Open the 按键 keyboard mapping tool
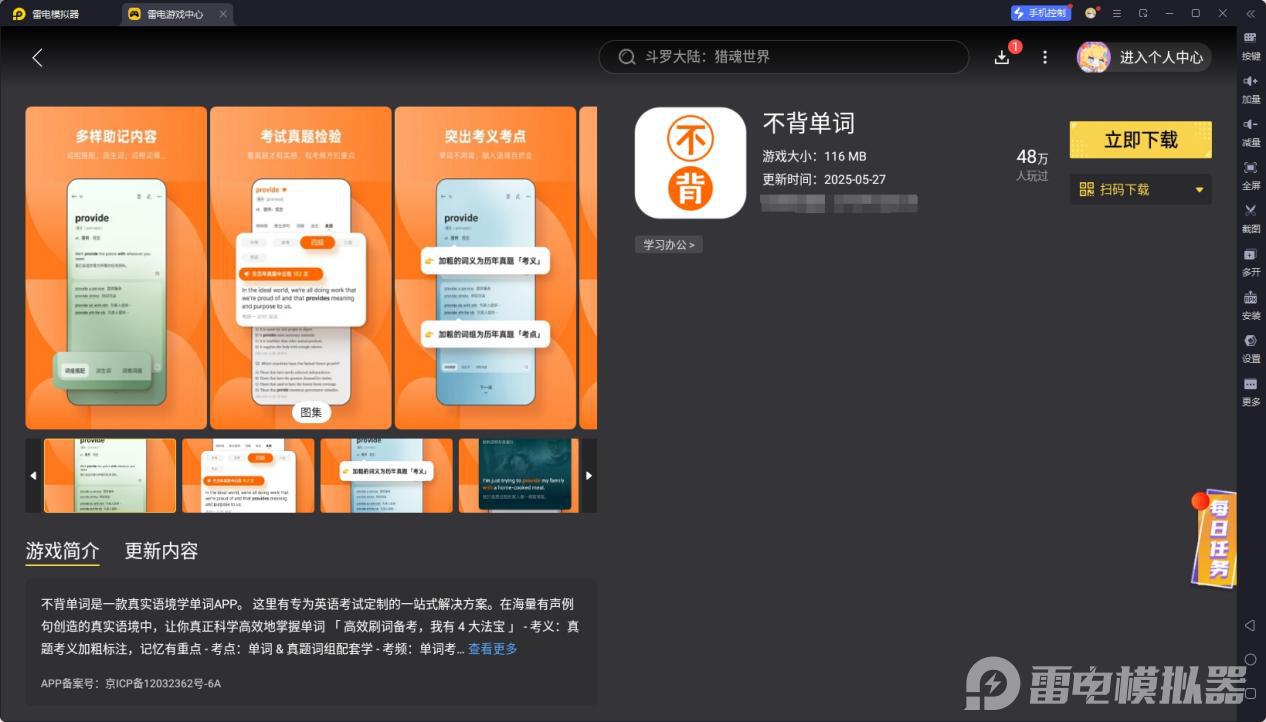1266x722 pixels. 1250,45
